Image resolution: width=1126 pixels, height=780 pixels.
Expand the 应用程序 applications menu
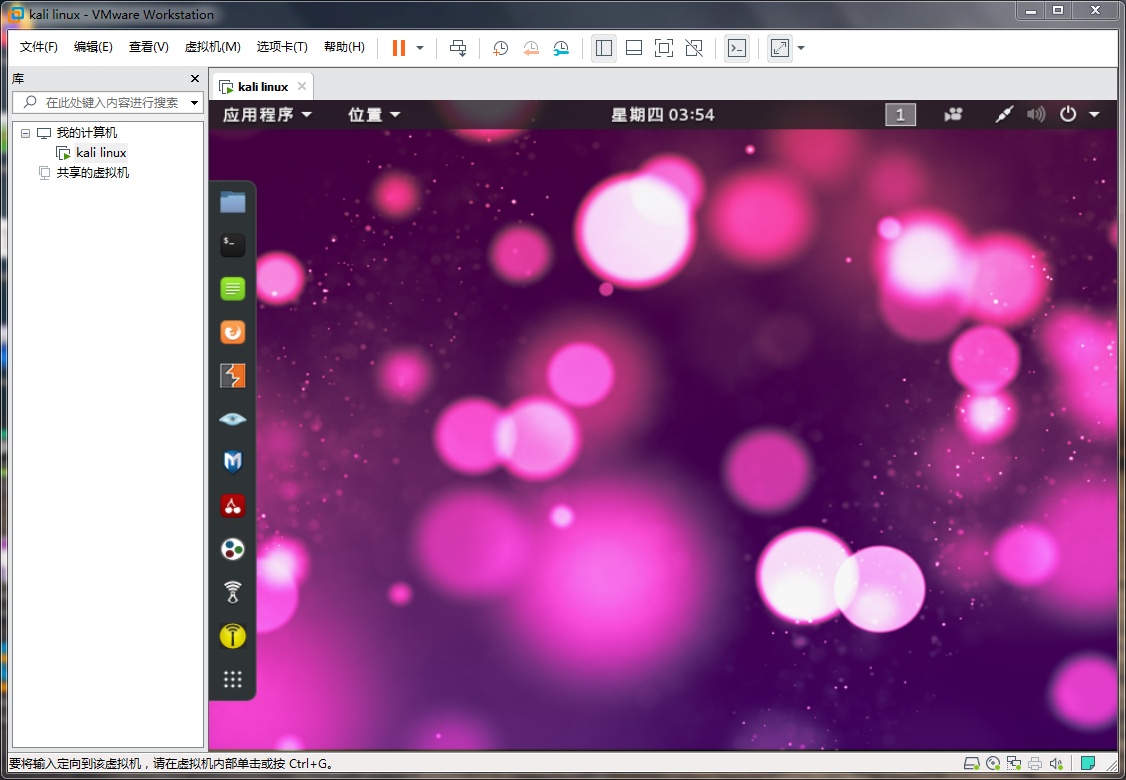pyautogui.click(x=267, y=115)
